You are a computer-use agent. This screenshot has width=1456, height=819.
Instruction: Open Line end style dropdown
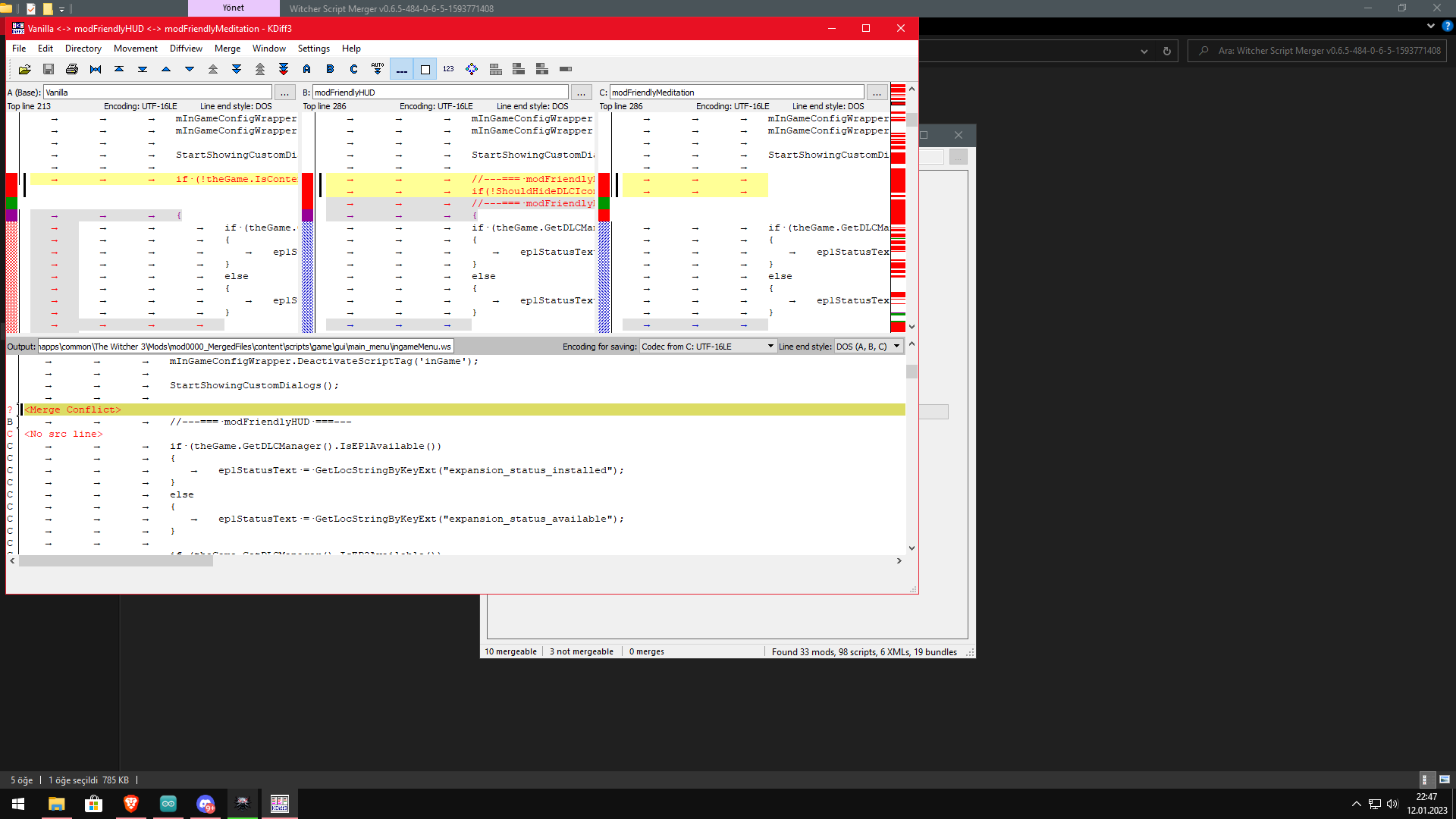(x=868, y=347)
